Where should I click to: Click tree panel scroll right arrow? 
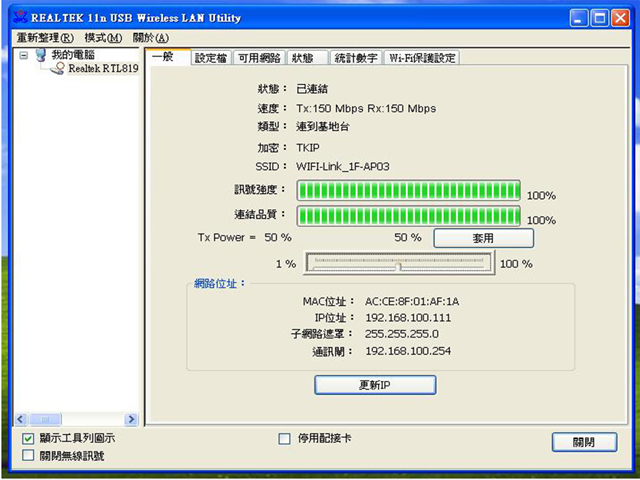(x=131, y=419)
